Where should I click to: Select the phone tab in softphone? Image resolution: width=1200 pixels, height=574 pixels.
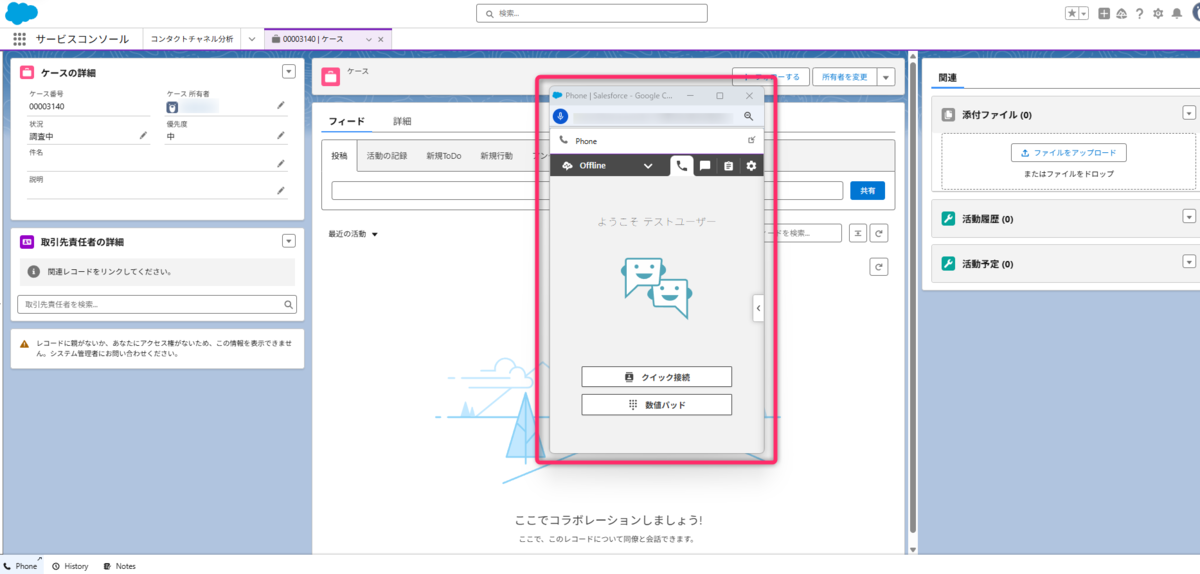[682, 165]
